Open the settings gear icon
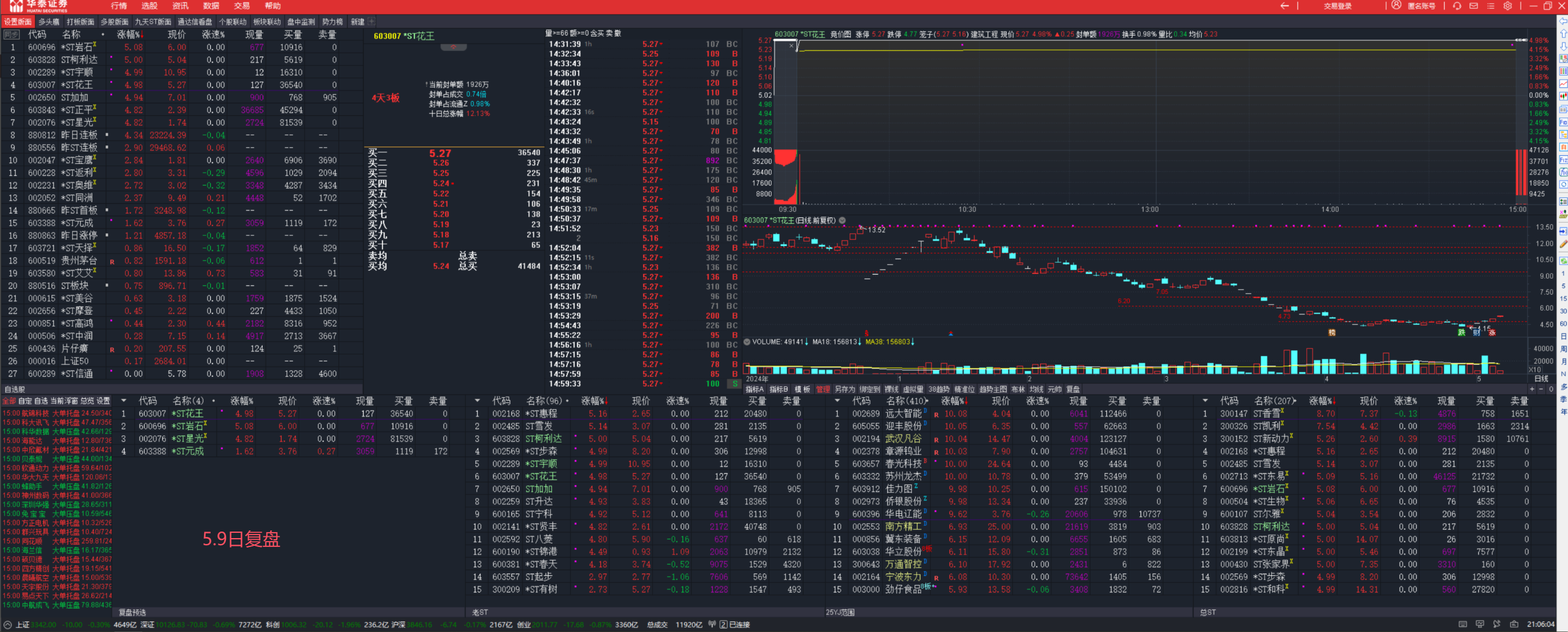Viewport: 1568px width, 632px height. coord(1508,6)
